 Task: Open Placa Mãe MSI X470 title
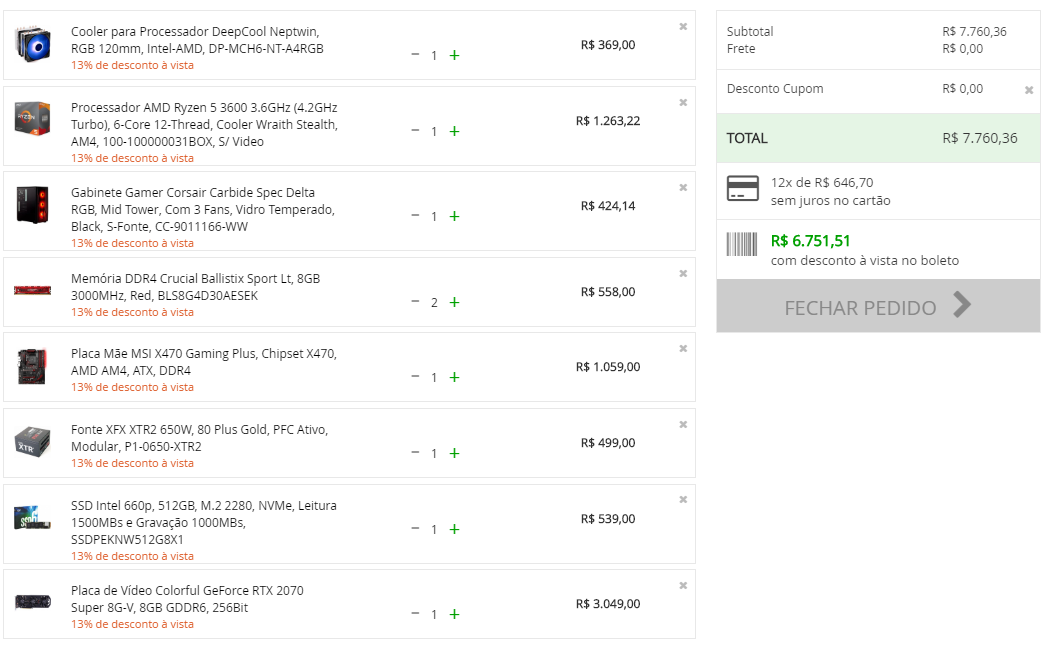pyautogui.click(x=204, y=362)
